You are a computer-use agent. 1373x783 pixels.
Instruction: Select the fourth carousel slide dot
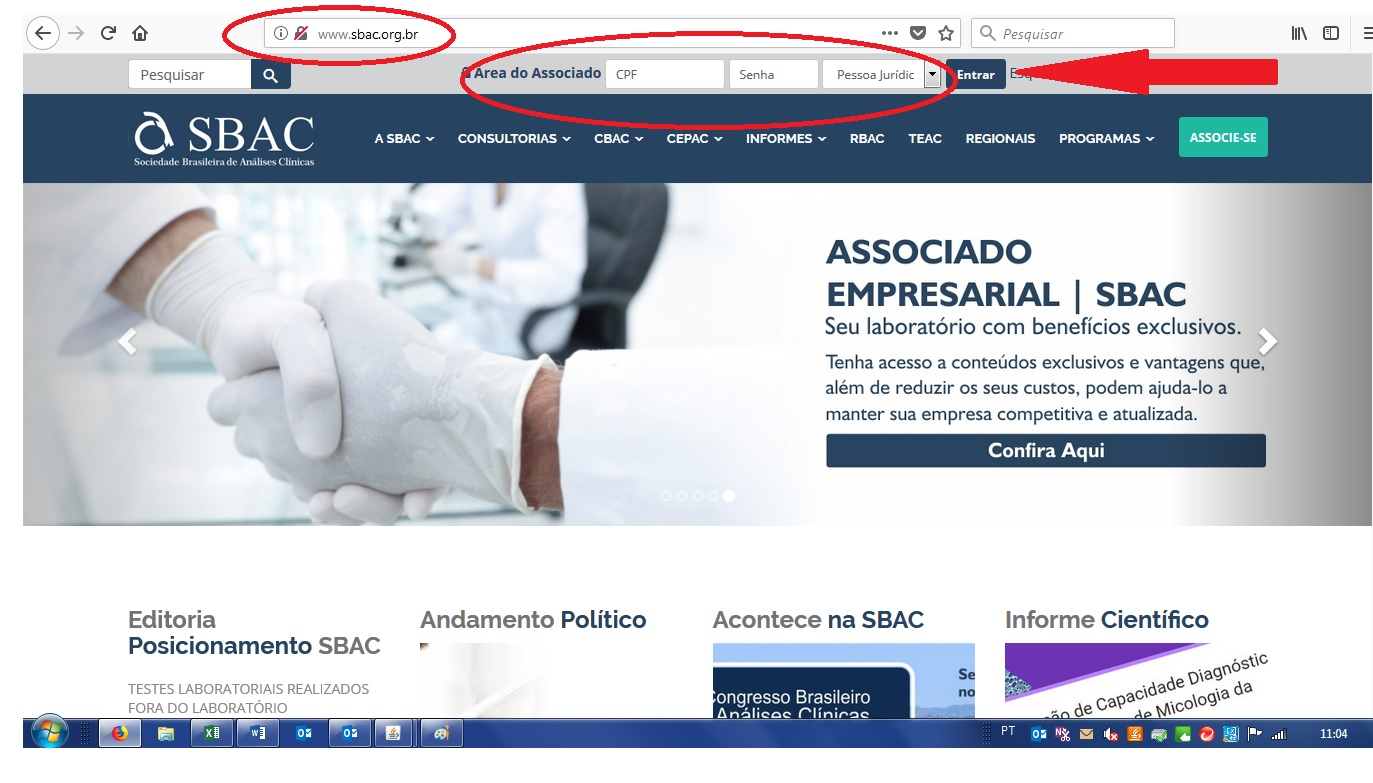click(x=713, y=495)
